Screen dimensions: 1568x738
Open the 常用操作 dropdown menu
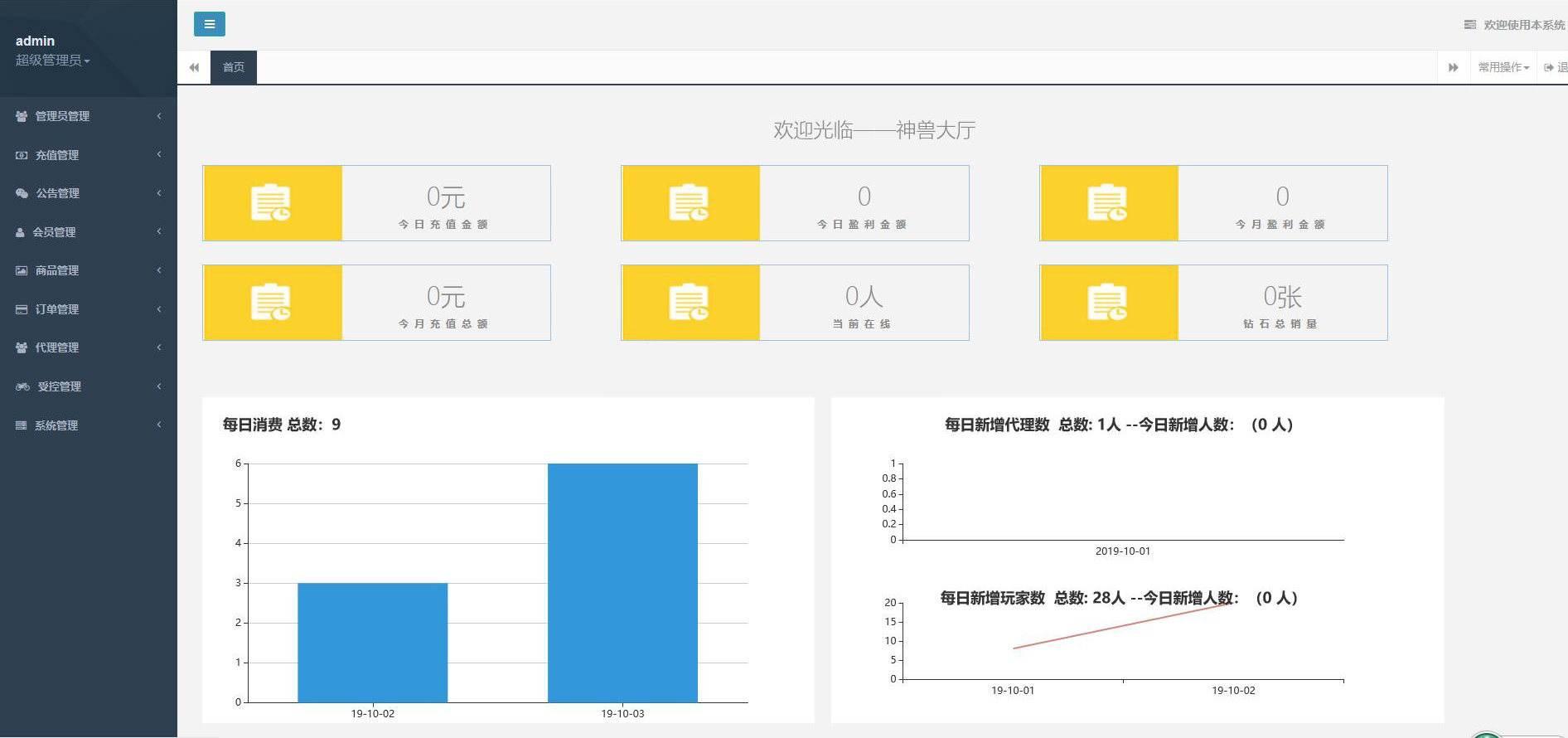coord(1503,67)
